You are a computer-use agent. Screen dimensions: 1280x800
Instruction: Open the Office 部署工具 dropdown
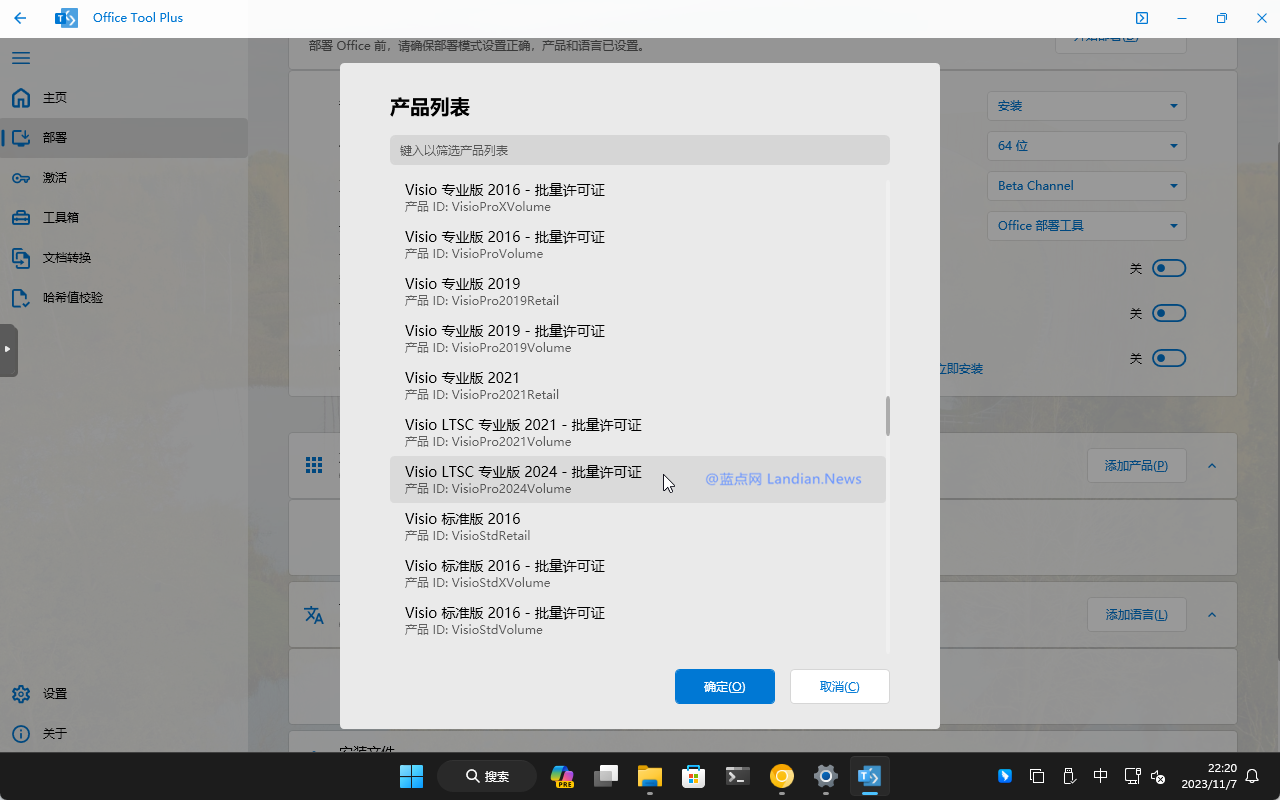(1086, 226)
